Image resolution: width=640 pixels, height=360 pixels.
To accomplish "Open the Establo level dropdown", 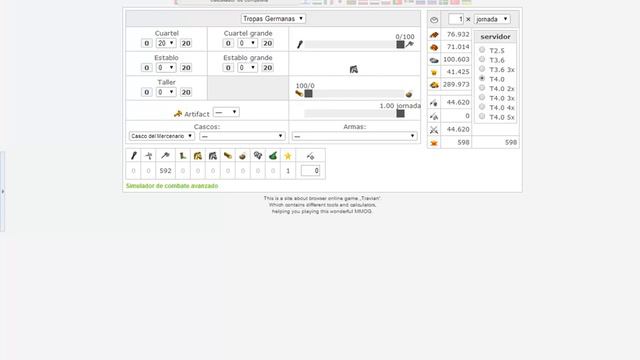I will (x=166, y=67).
